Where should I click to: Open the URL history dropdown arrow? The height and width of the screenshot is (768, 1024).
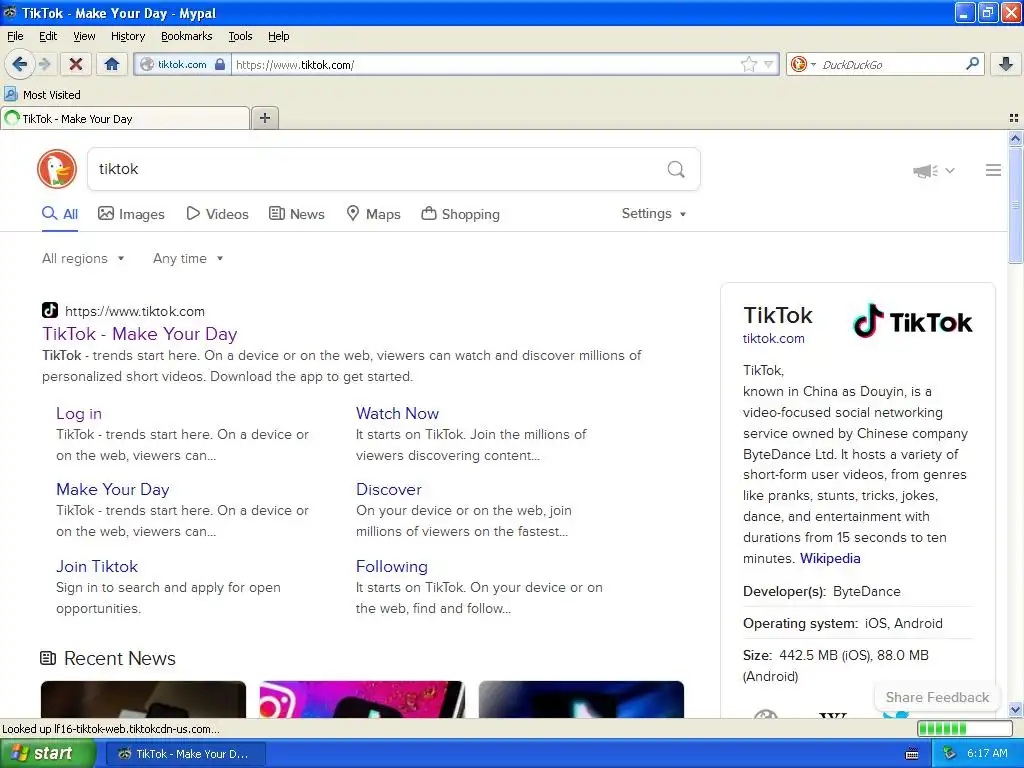click(769, 64)
